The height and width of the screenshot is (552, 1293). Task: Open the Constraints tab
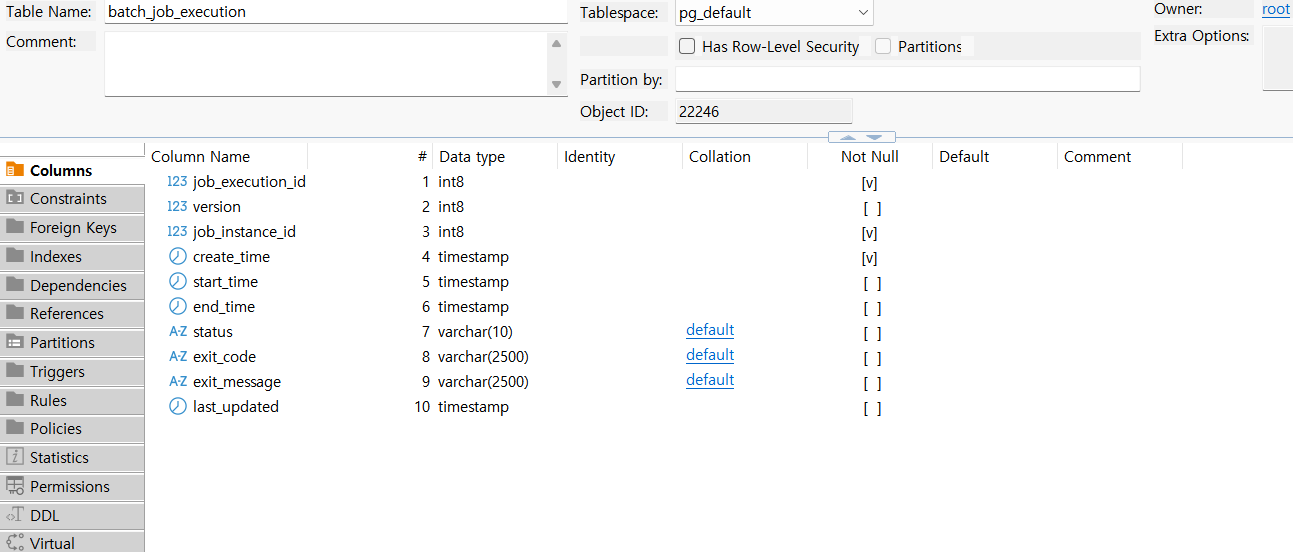(x=72, y=198)
